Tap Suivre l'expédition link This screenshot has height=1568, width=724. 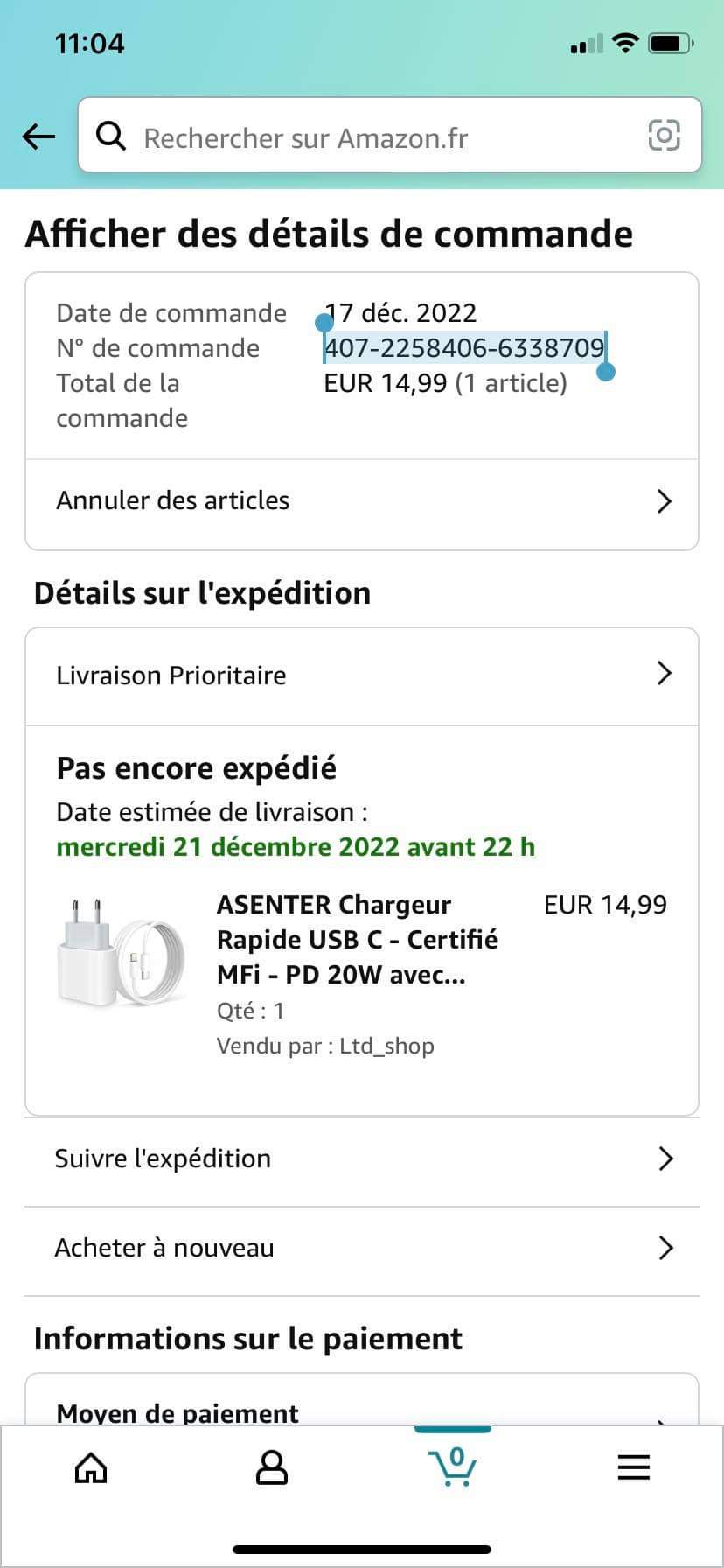pyautogui.click(x=163, y=1158)
